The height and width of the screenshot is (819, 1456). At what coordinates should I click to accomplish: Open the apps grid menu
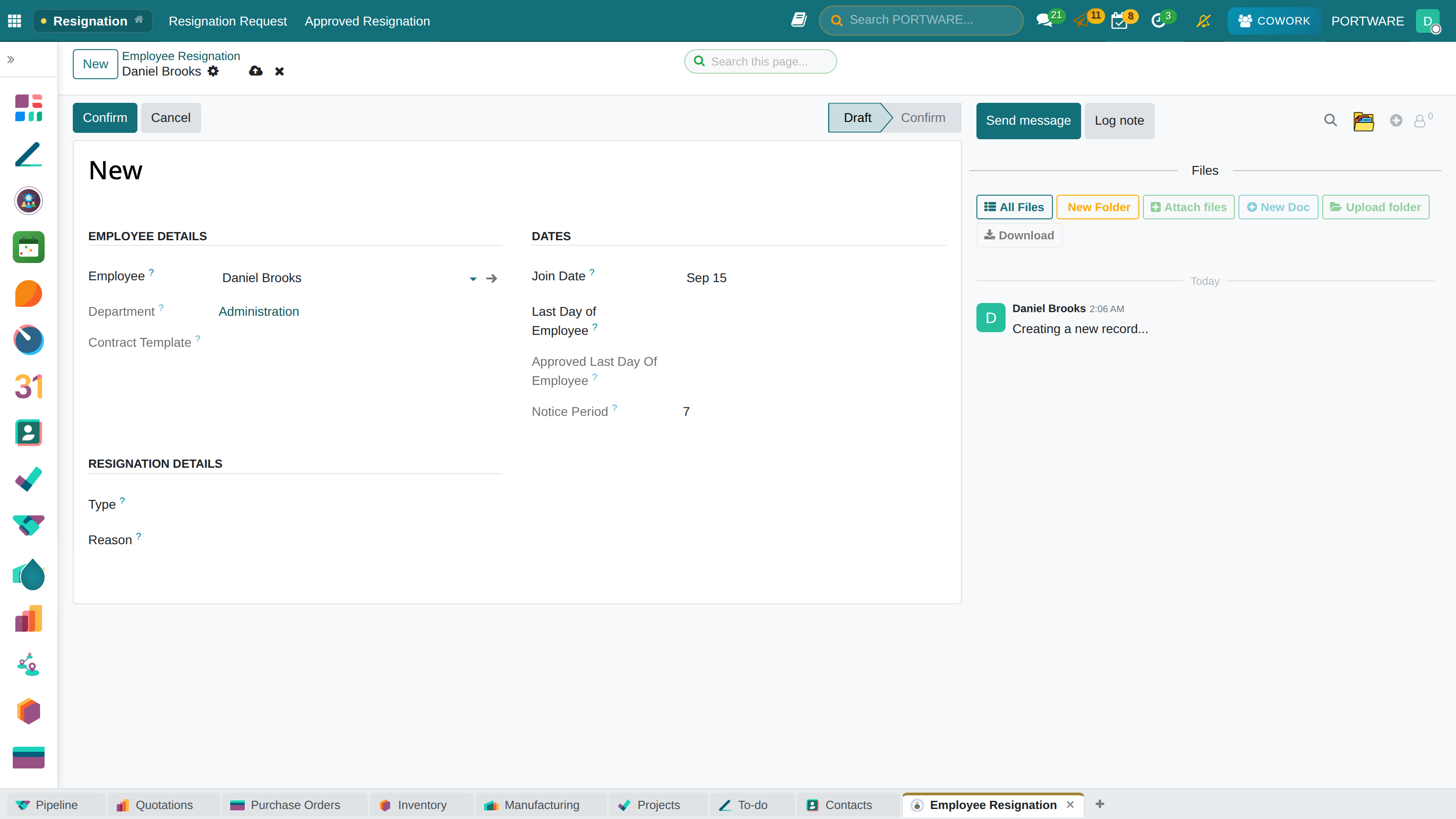(x=15, y=21)
